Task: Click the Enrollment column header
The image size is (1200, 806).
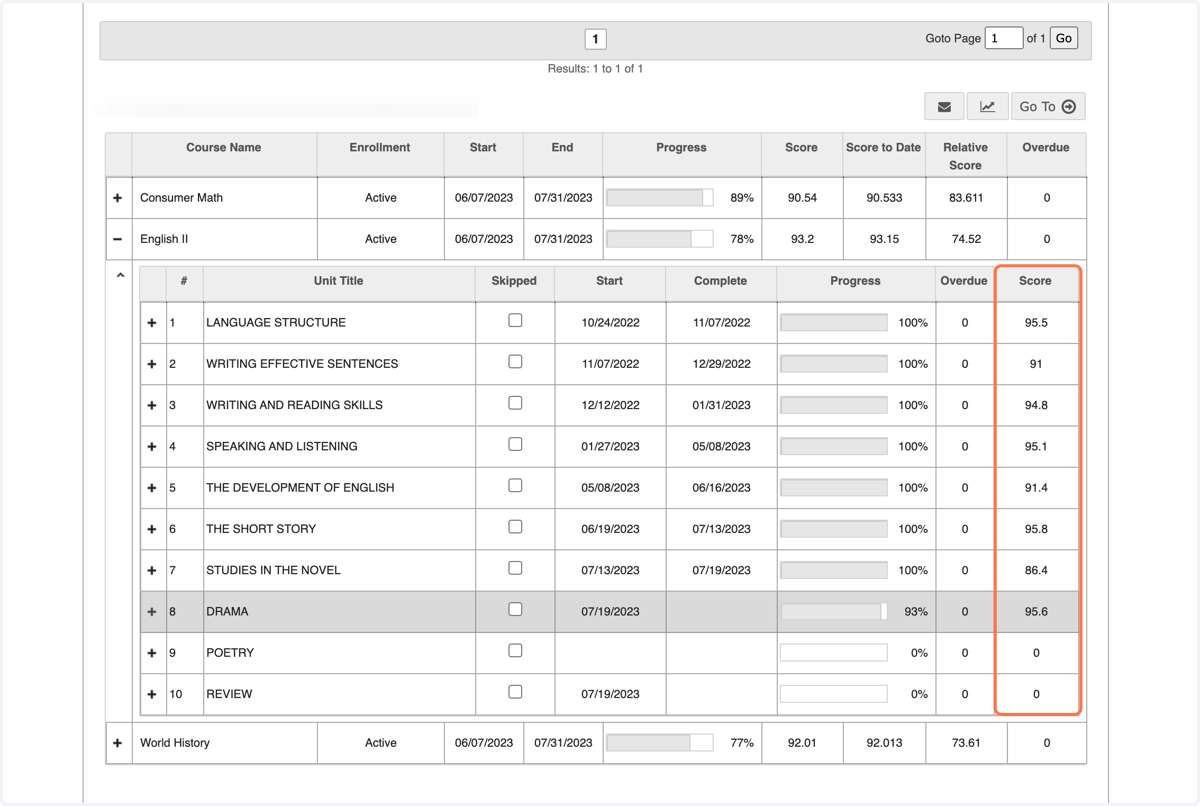Action: pyautogui.click(x=380, y=156)
